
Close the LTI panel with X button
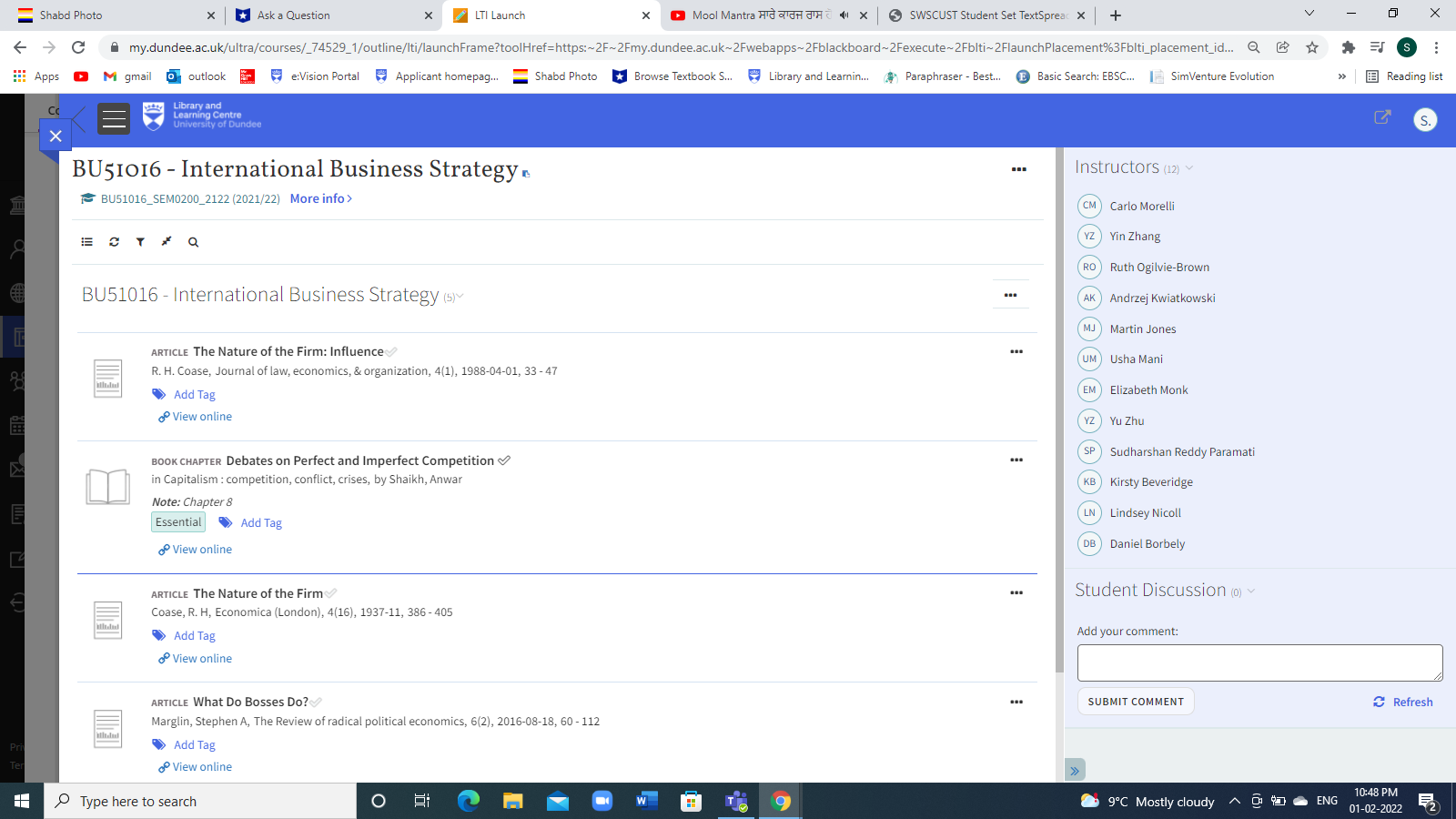pyautogui.click(x=56, y=136)
